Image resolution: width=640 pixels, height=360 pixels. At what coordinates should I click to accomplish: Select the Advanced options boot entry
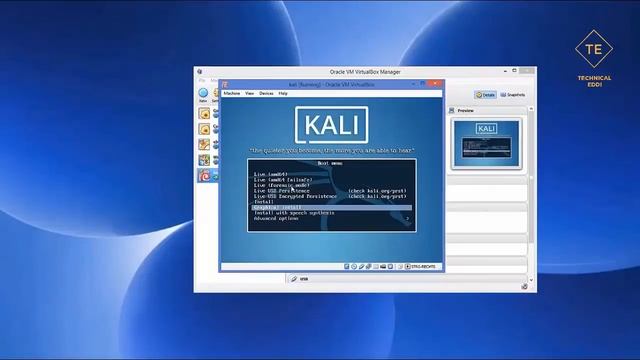pos(276,218)
